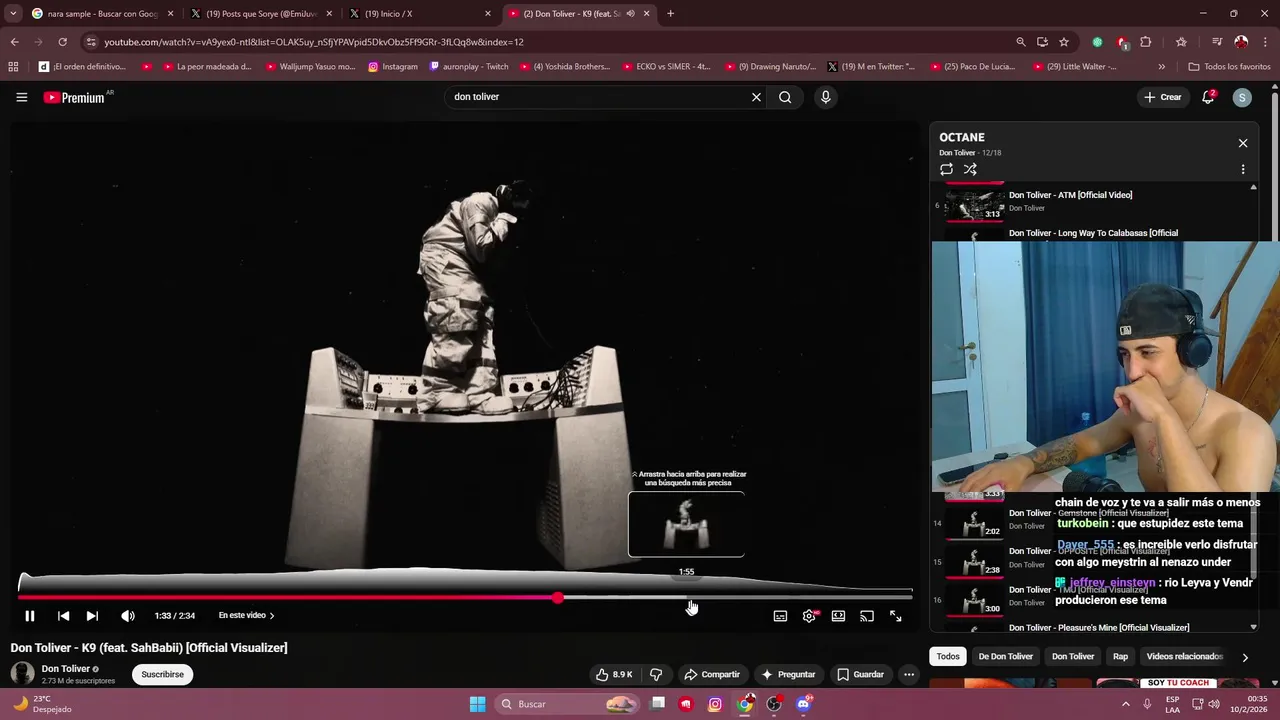1280x720 pixels.
Task: Save the video with Guardar
Action: [x=860, y=674]
